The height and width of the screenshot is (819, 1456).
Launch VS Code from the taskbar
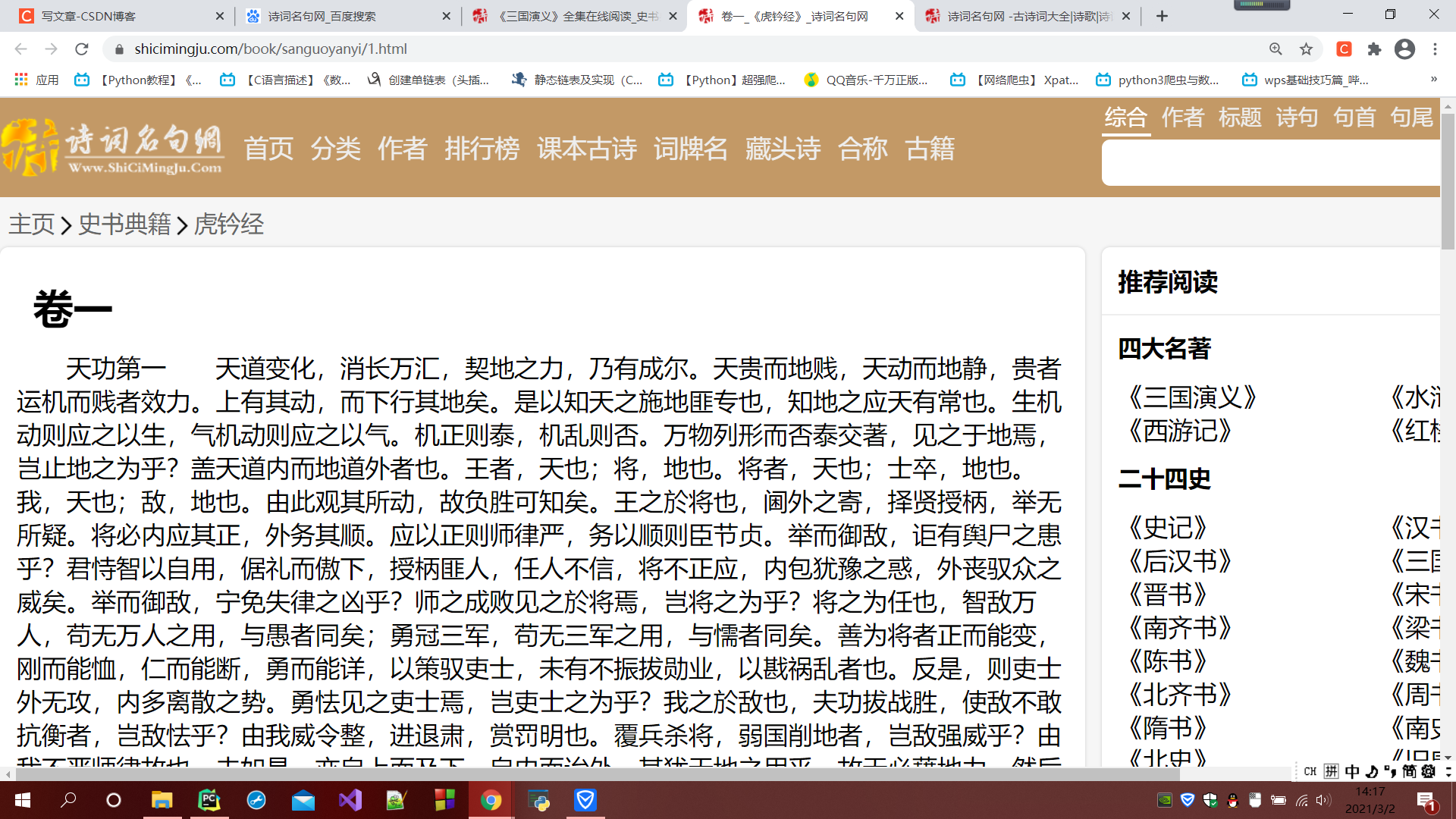(350, 800)
